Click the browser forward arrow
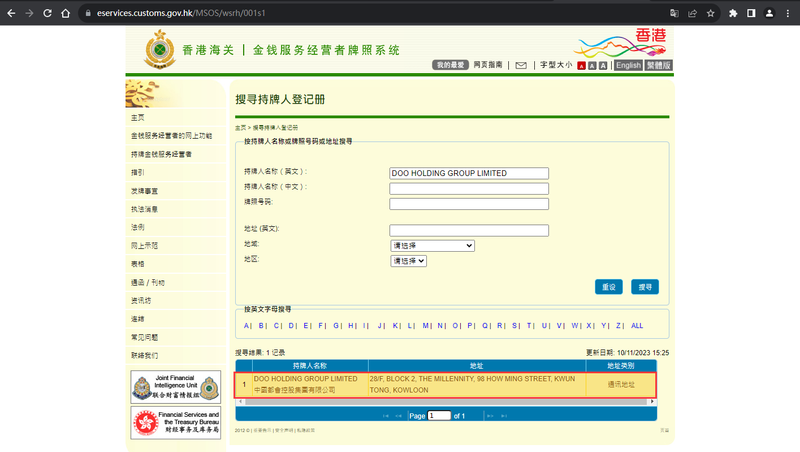 pos(29,13)
